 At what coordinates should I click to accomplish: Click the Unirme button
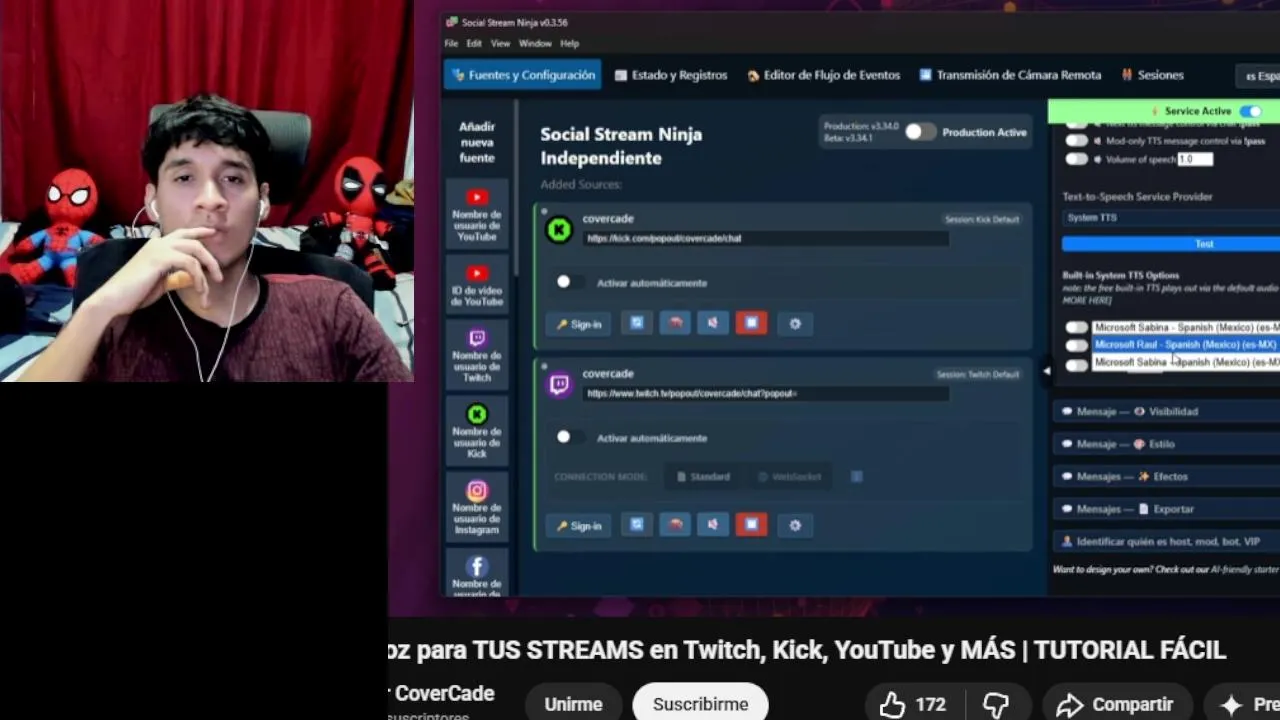click(573, 704)
